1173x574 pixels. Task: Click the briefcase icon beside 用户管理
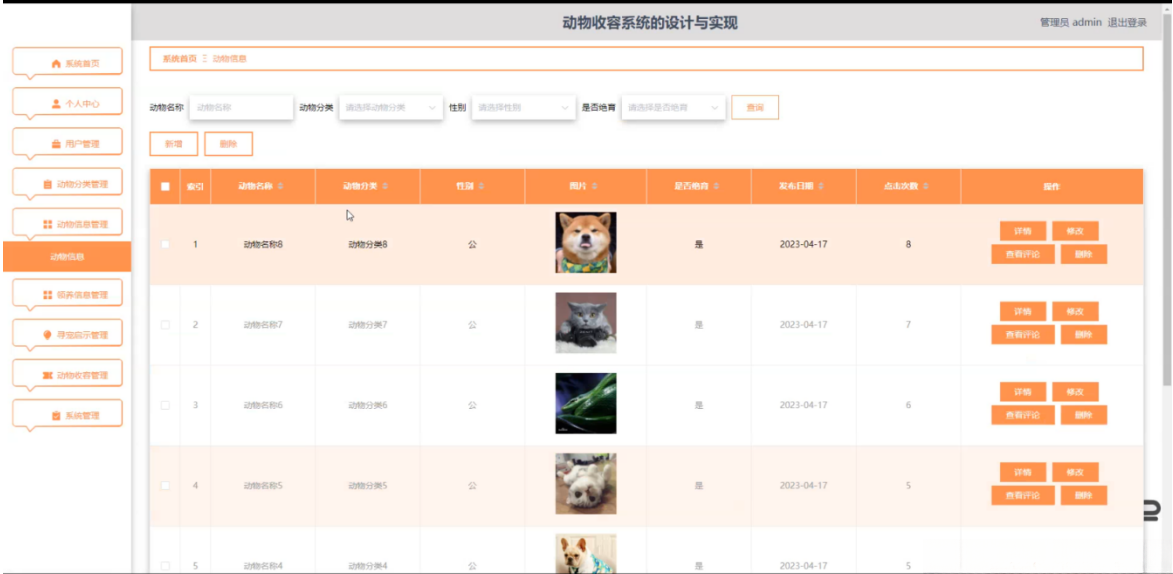tap(56, 144)
